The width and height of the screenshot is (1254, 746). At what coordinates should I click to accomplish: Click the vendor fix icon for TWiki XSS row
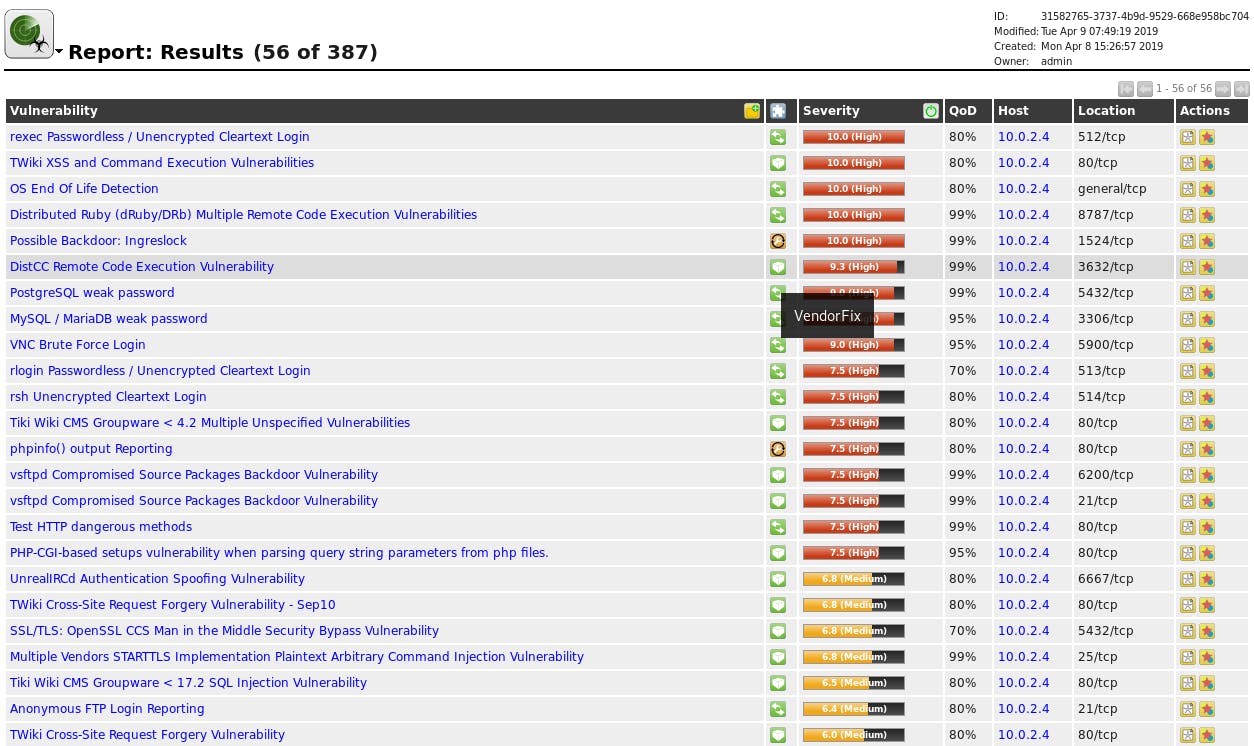pyautogui.click(x=777, y=163)
